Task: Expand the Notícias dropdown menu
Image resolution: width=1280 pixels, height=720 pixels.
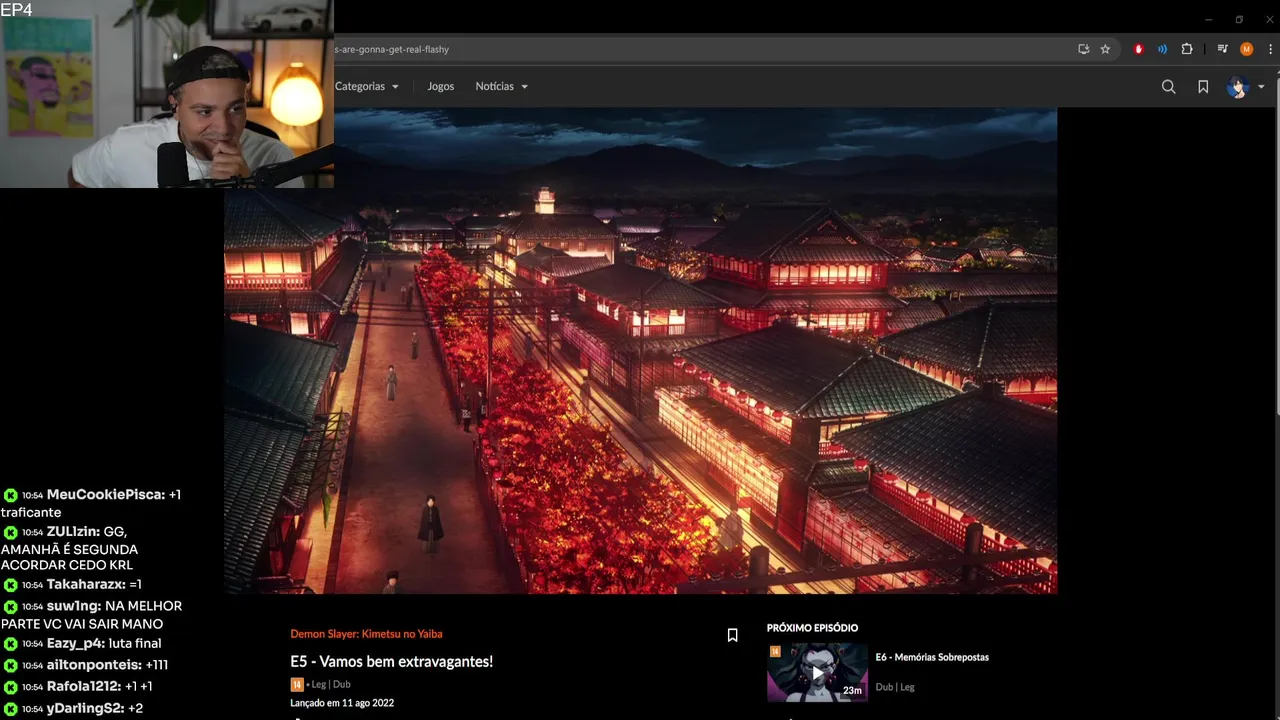Action: [x=502, y=86]
